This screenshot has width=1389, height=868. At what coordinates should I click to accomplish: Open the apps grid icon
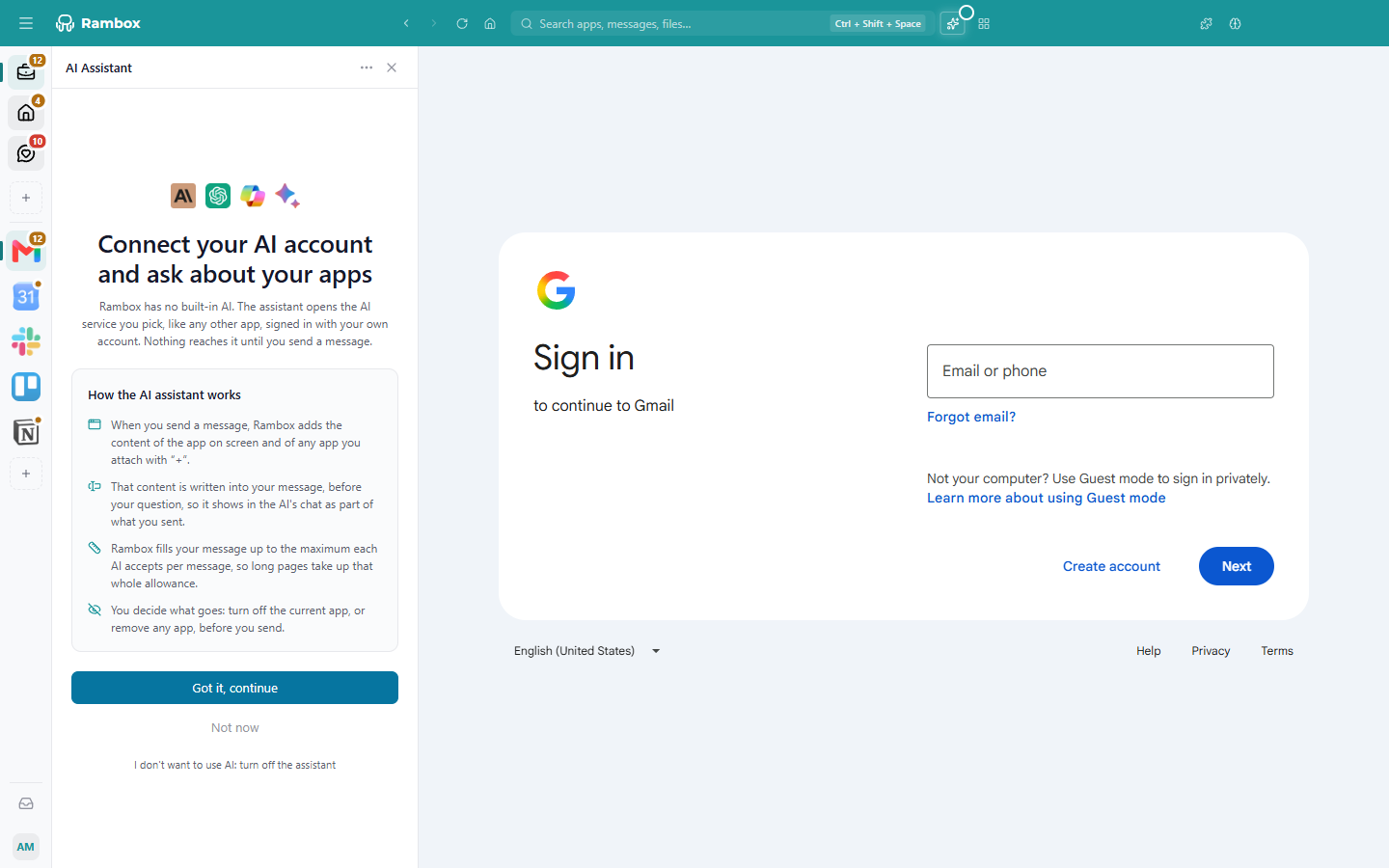[984, 23]
